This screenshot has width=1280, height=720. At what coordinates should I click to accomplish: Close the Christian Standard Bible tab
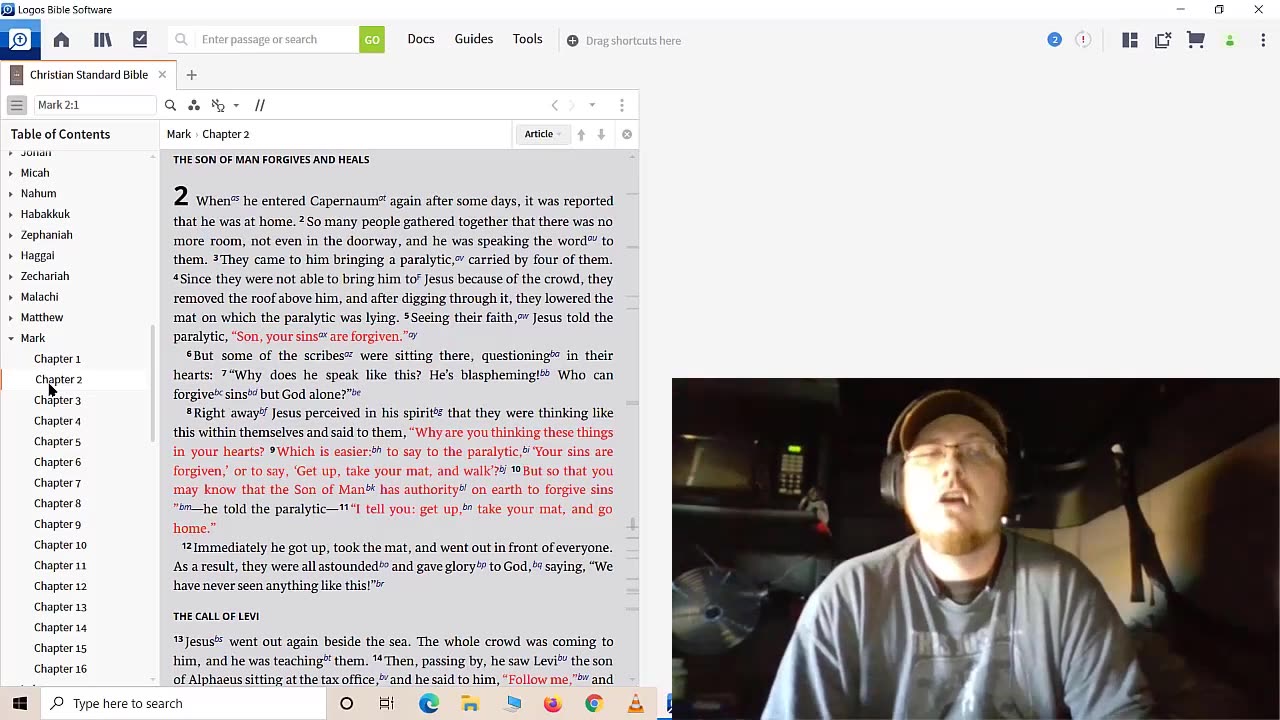tap(162, 75)
